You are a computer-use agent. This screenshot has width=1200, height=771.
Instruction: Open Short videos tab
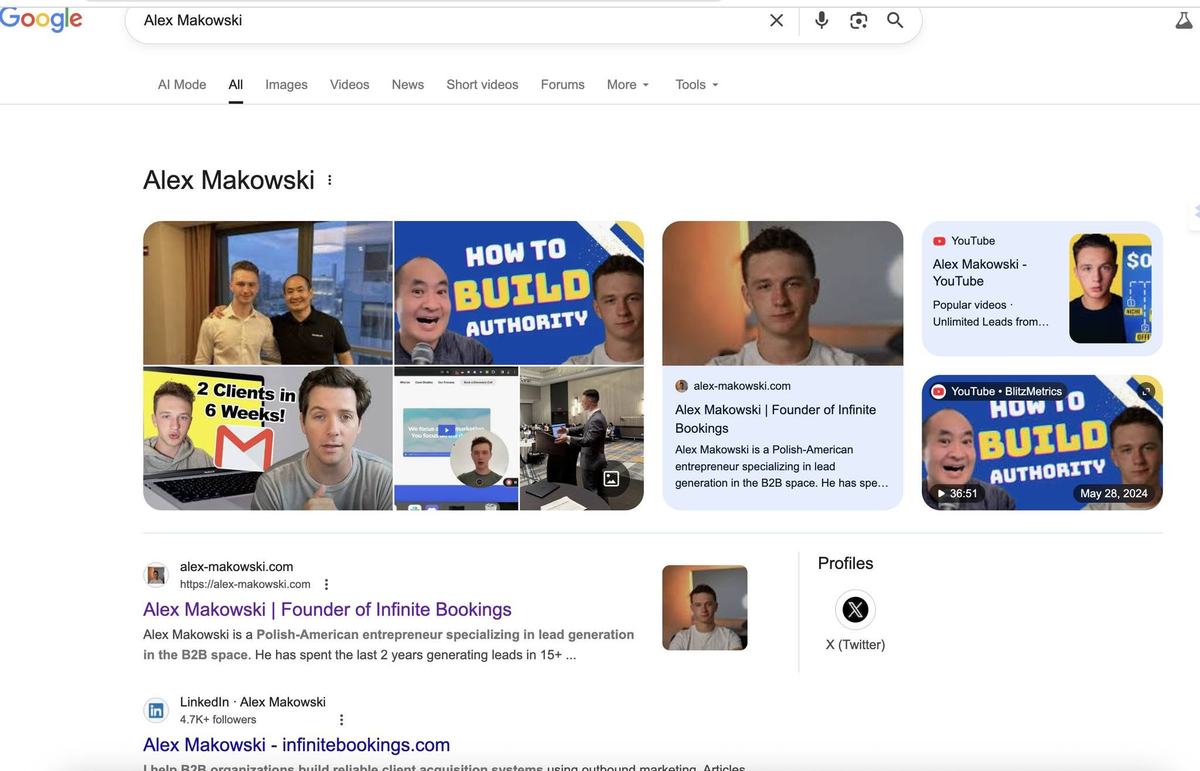point(482,85)
